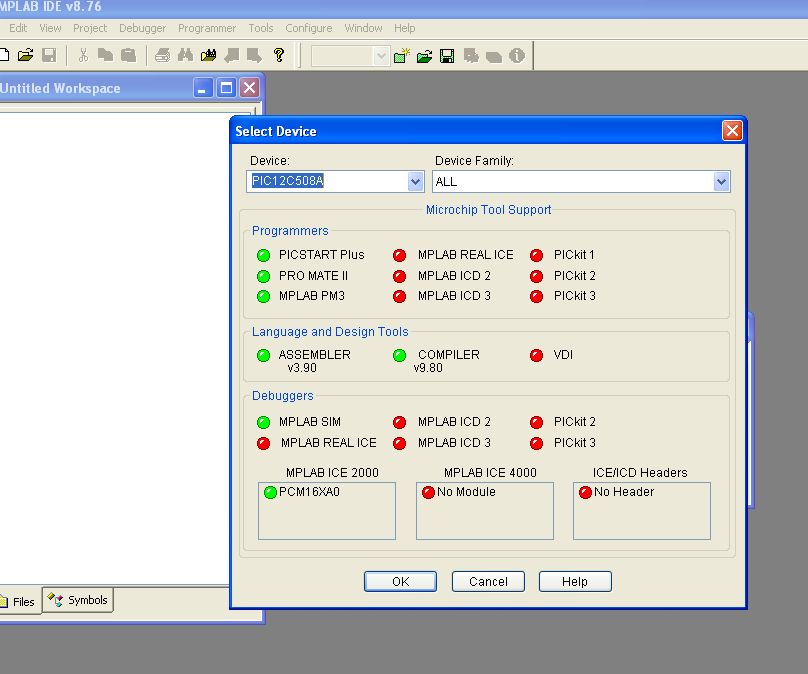Click the dialog Help button
This screenshot has height=674, width=808.
(x=575, y=581)
